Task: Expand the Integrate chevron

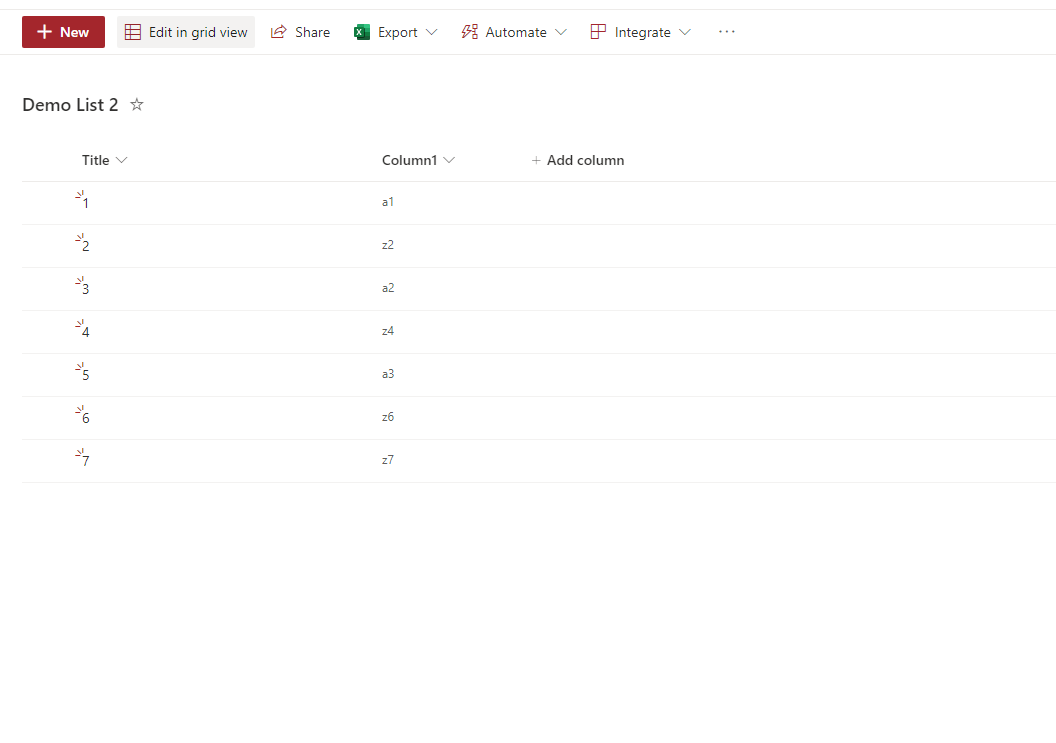Action: click(687, 31)
